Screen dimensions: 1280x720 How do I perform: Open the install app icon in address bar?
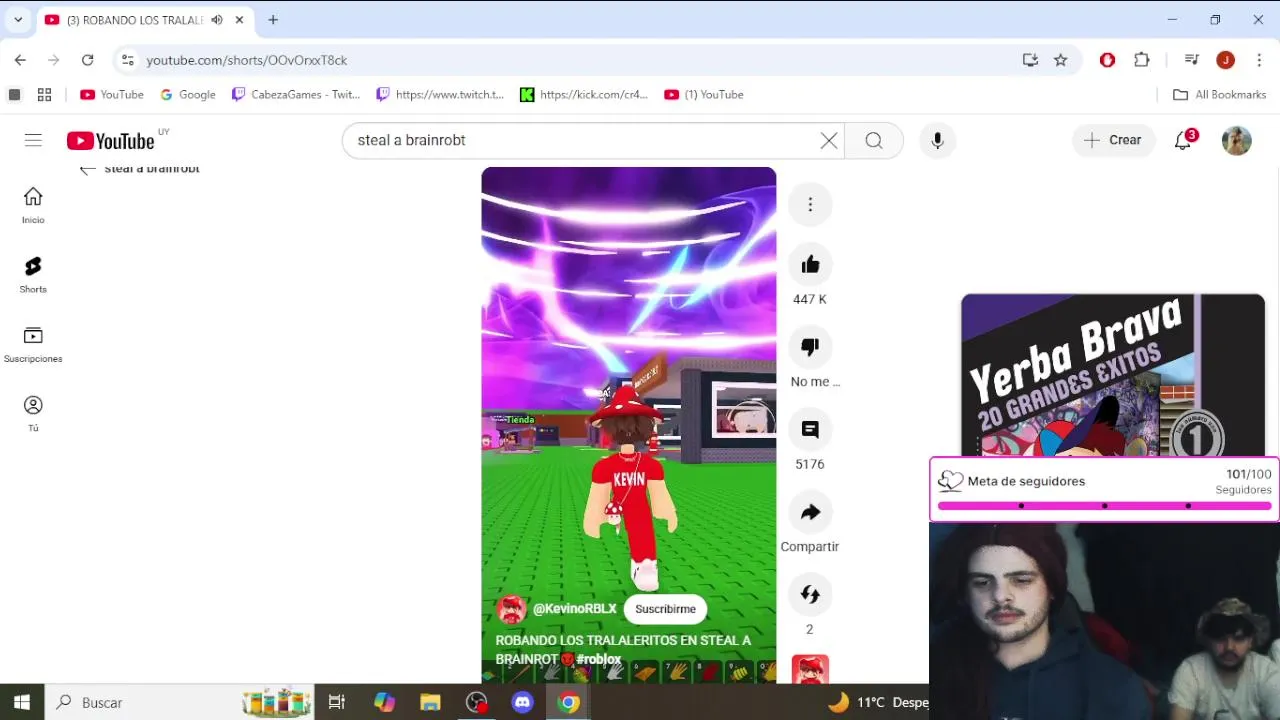(1031, 60)
